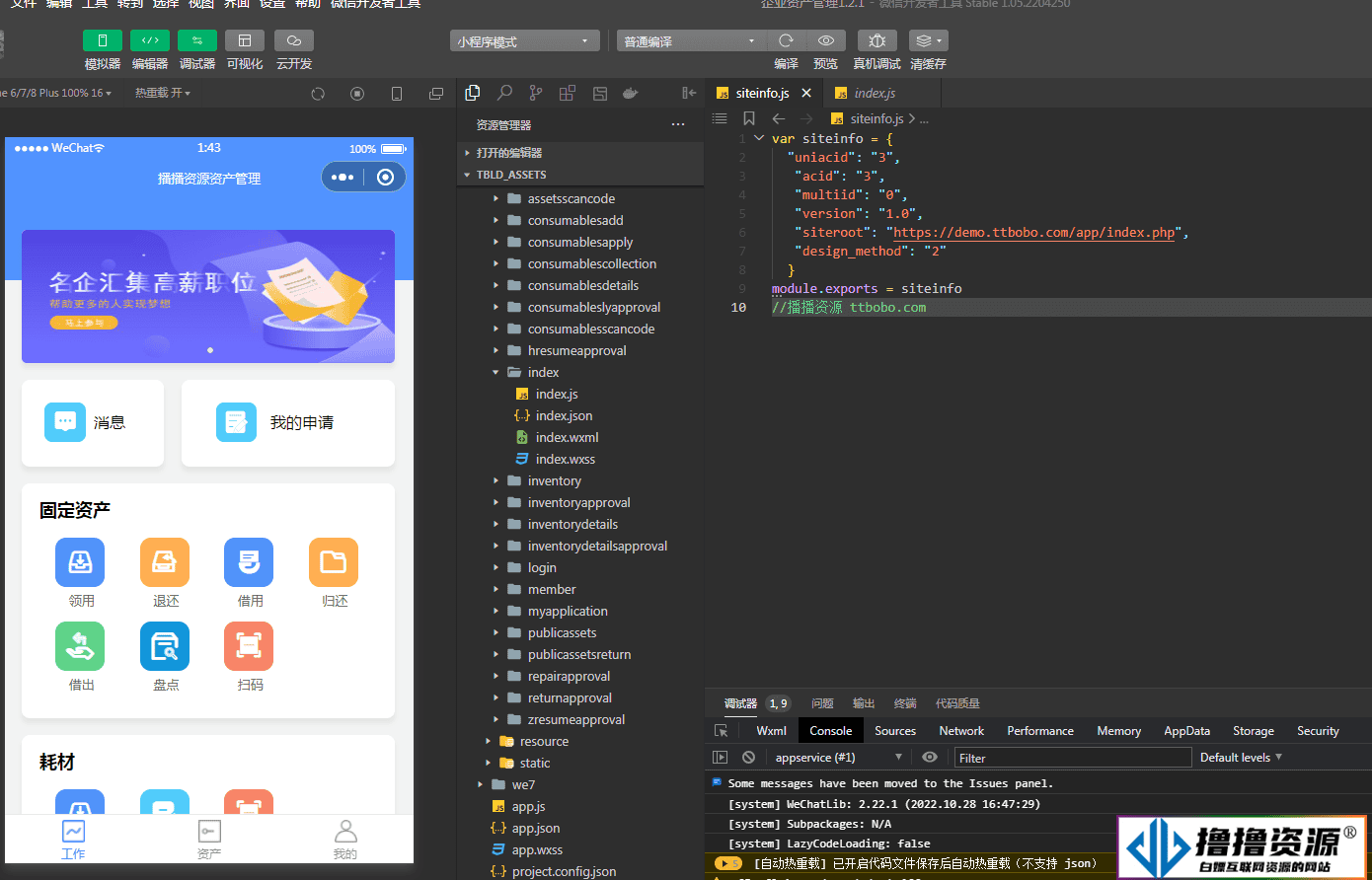The width and height of the screenshot is (1372, 880).
Task: Start 真机调试 real device debugging
Action: tap(877, 40)
